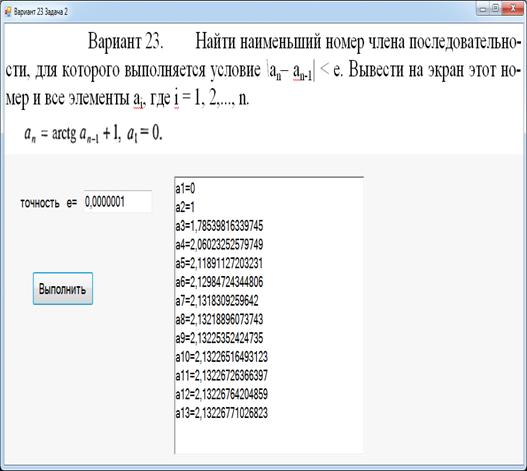
Task: Select the a13=2,13226771026823 result line
Action: pos(221,413)
